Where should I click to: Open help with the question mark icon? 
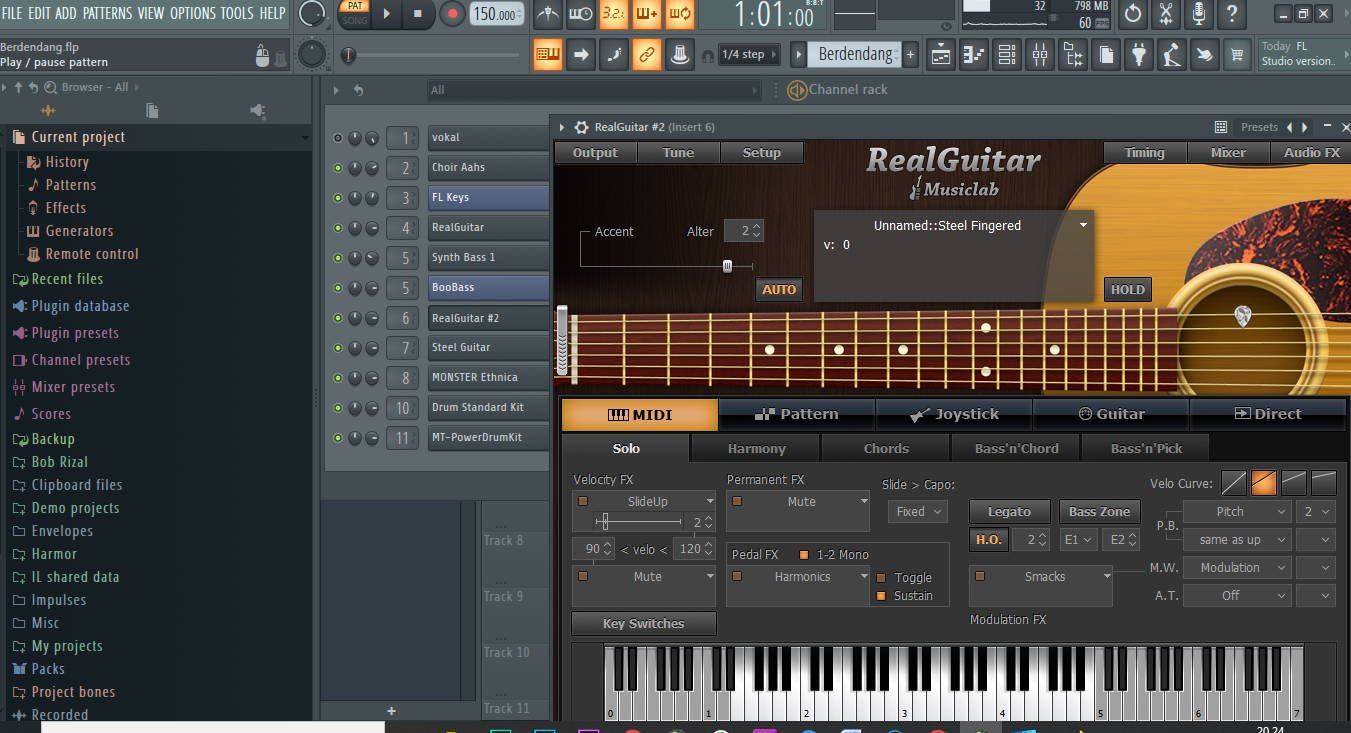1232,14
